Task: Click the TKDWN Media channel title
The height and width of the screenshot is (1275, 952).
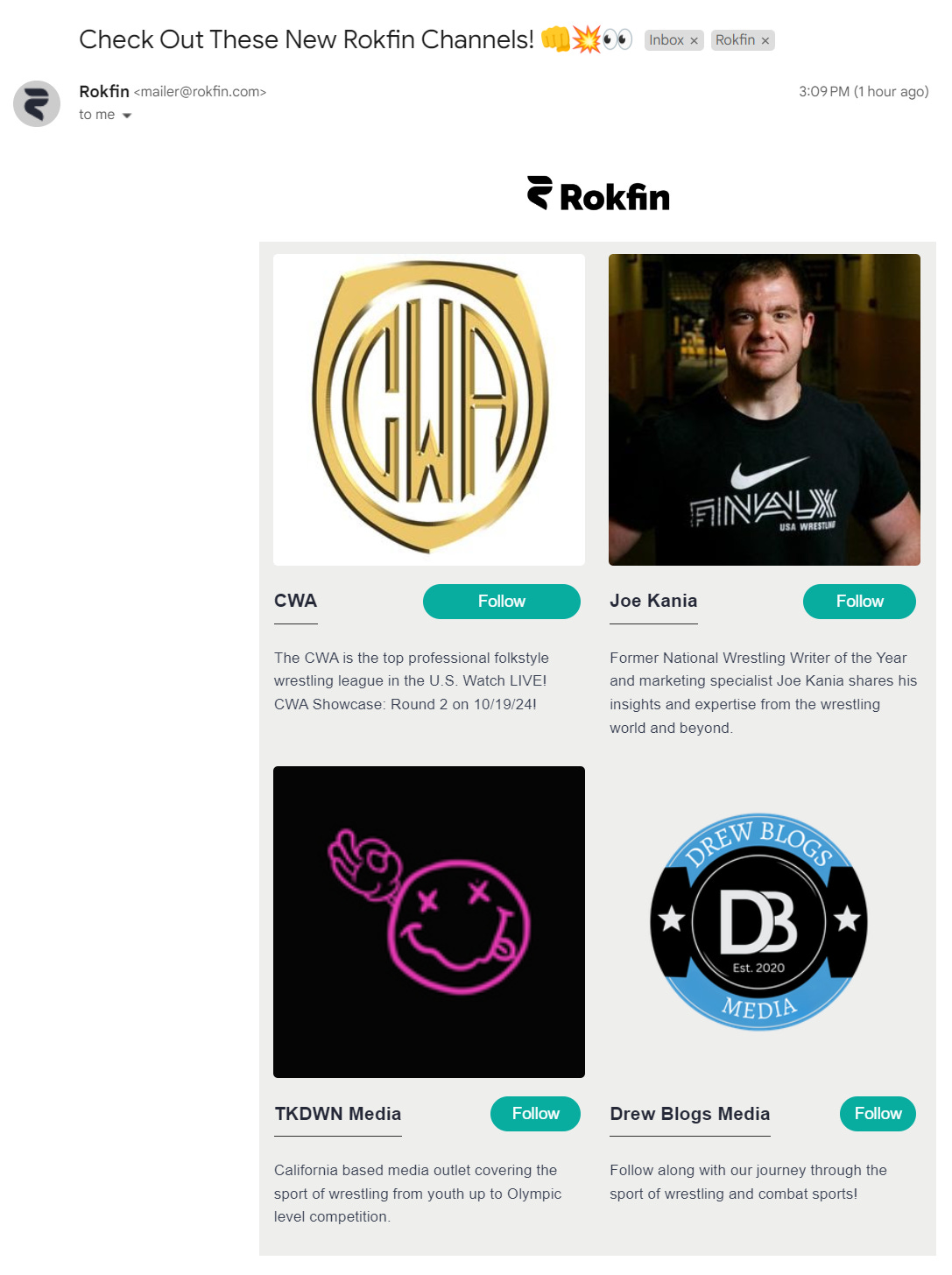Action: pyautogui.click(x=338, y=1114)
